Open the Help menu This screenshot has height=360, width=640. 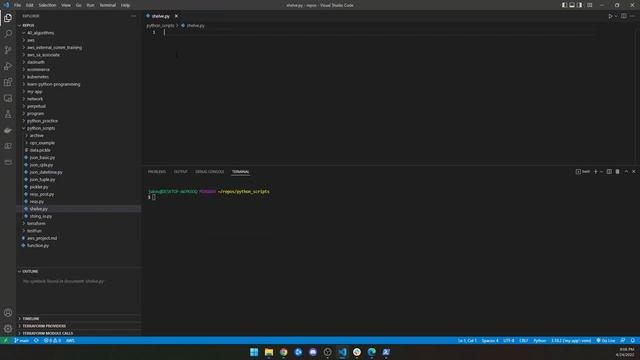coord(125,5)
